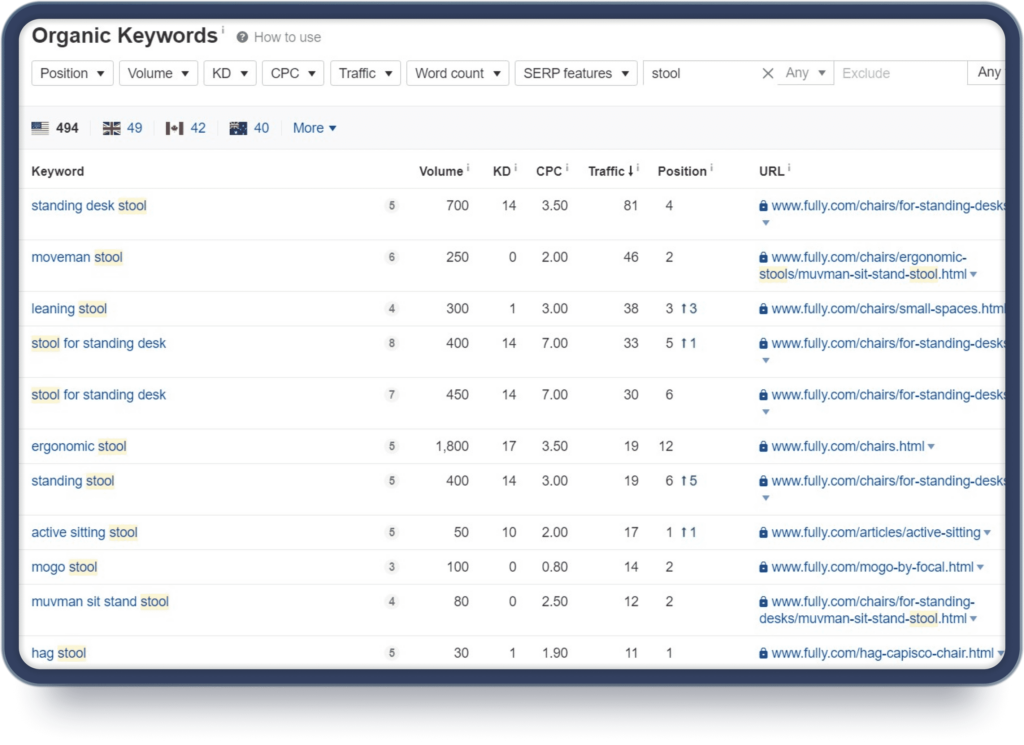Open the standing stool keyword link
This screenshot has height=745, width=1024.
pyautogui.click(x=72, y=481)
